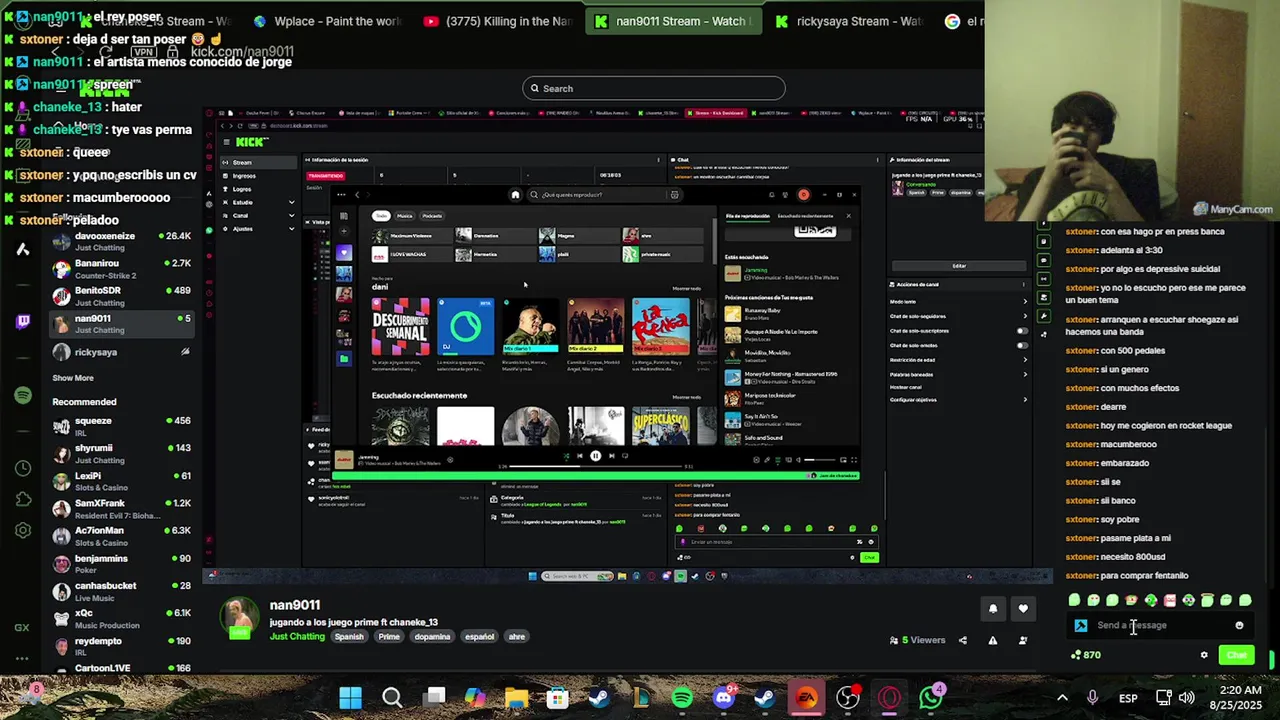Viewport: 1280px width, 720px height.
Task: Open ESP language switcher in tray
Action: pos(1128,697)
